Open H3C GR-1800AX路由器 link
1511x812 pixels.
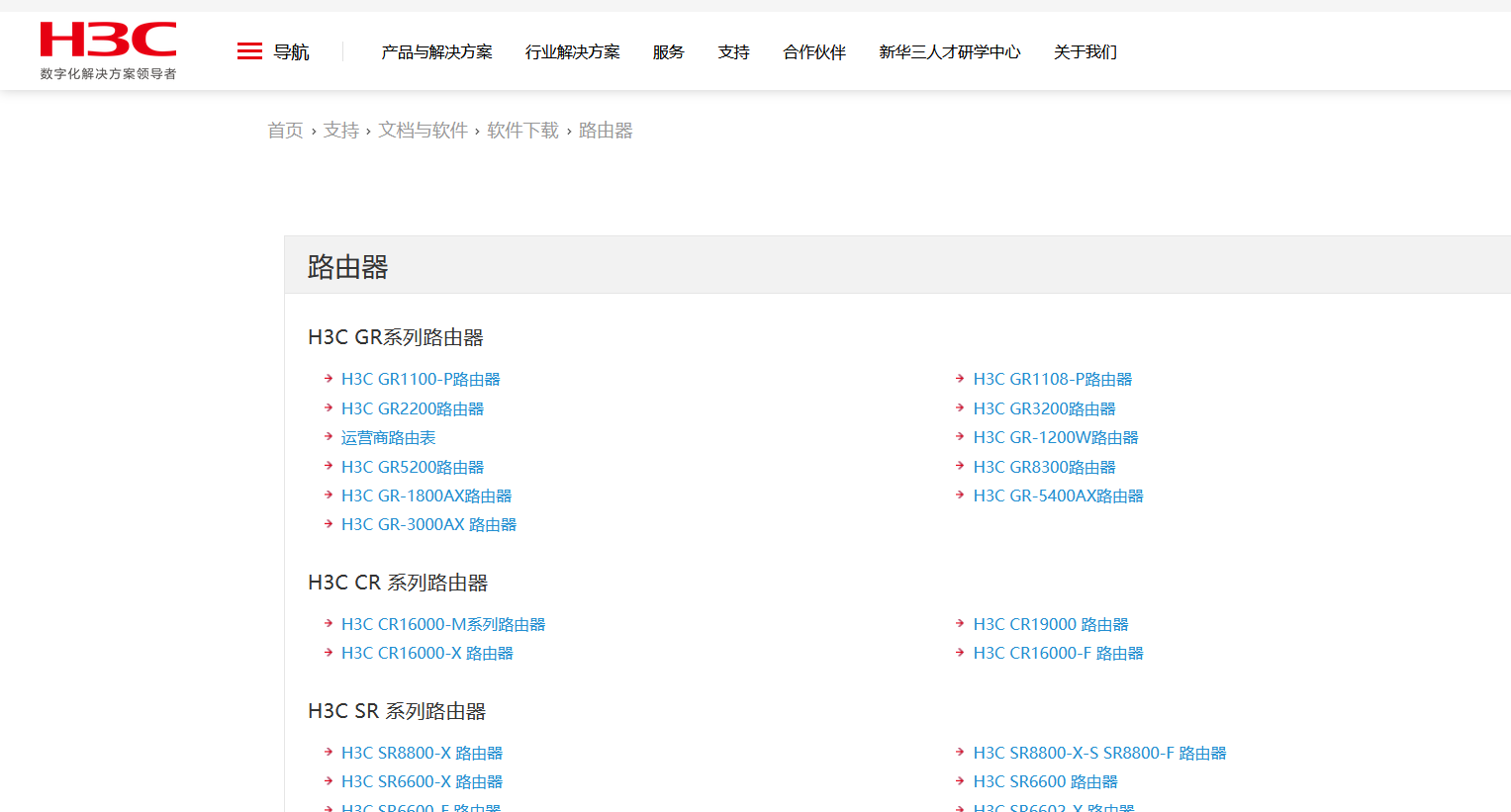coord(426,496)
